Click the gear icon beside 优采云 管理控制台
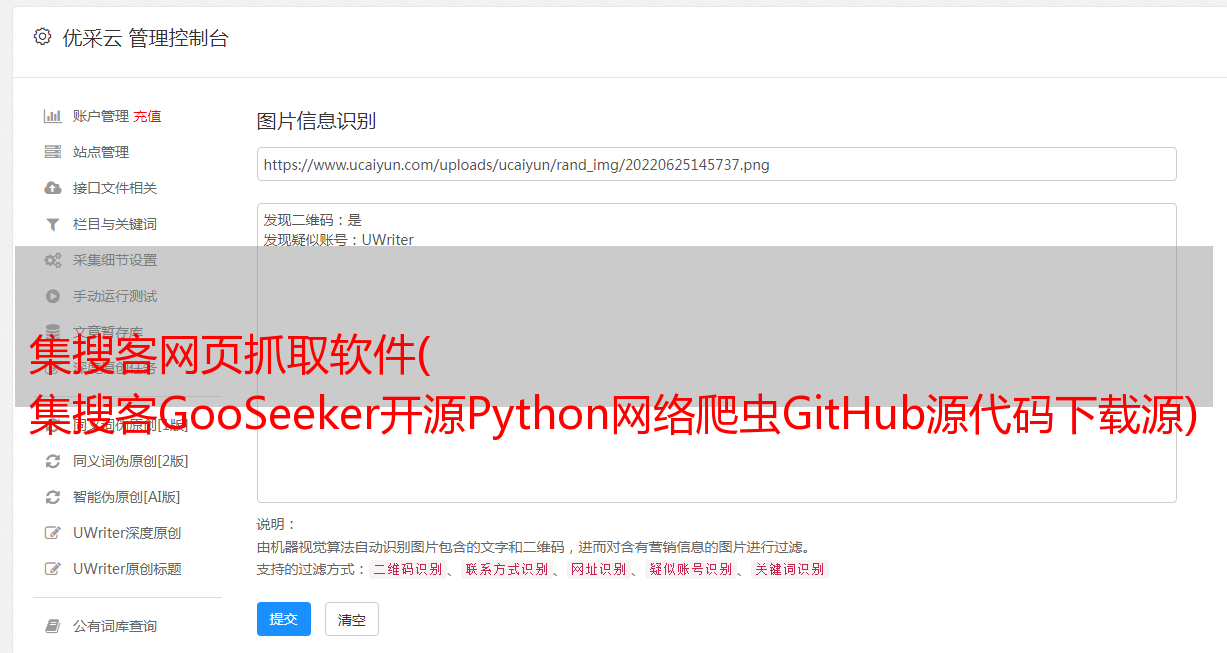 42,37
